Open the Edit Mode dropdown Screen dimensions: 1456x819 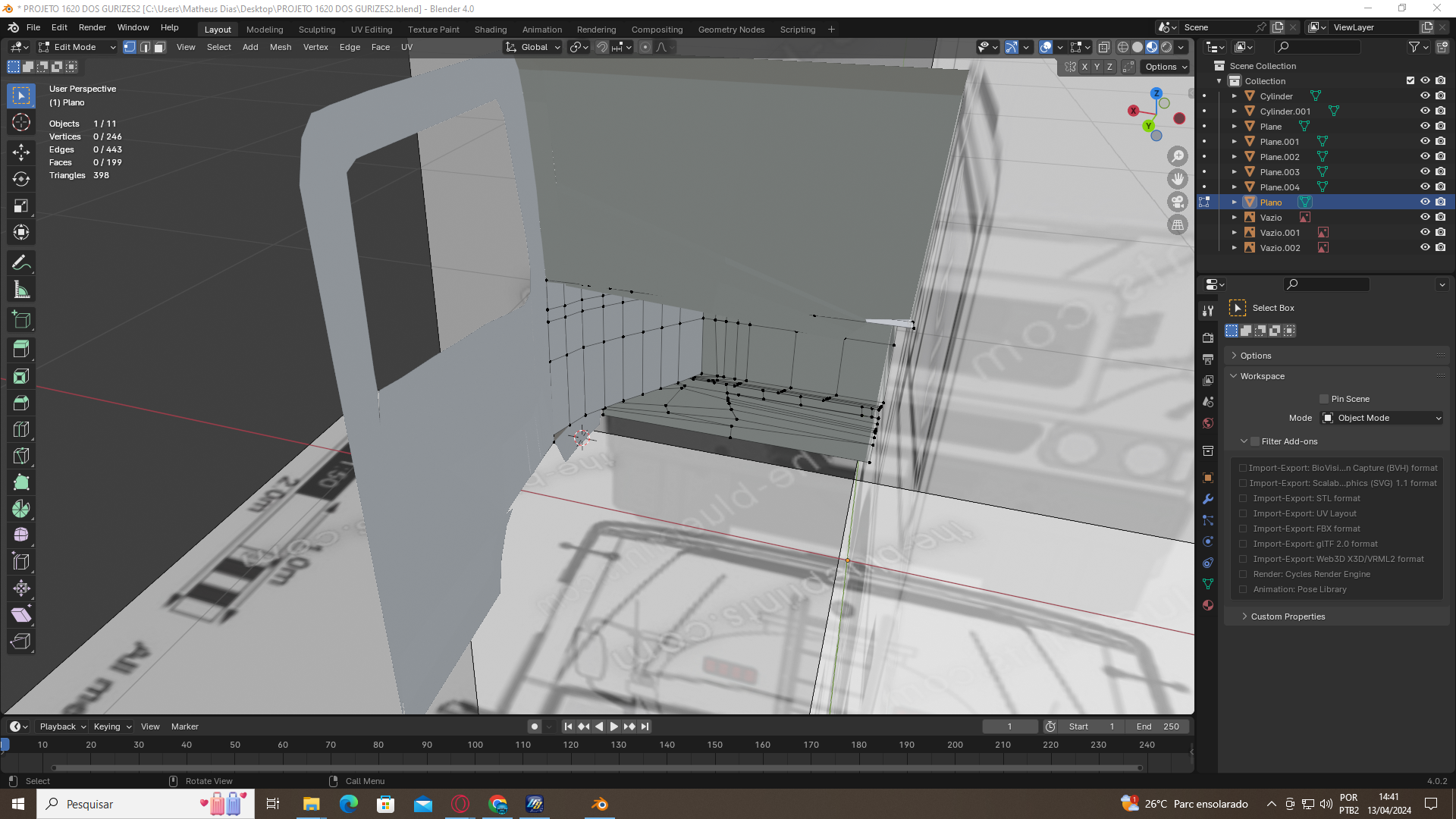[77, 47]
